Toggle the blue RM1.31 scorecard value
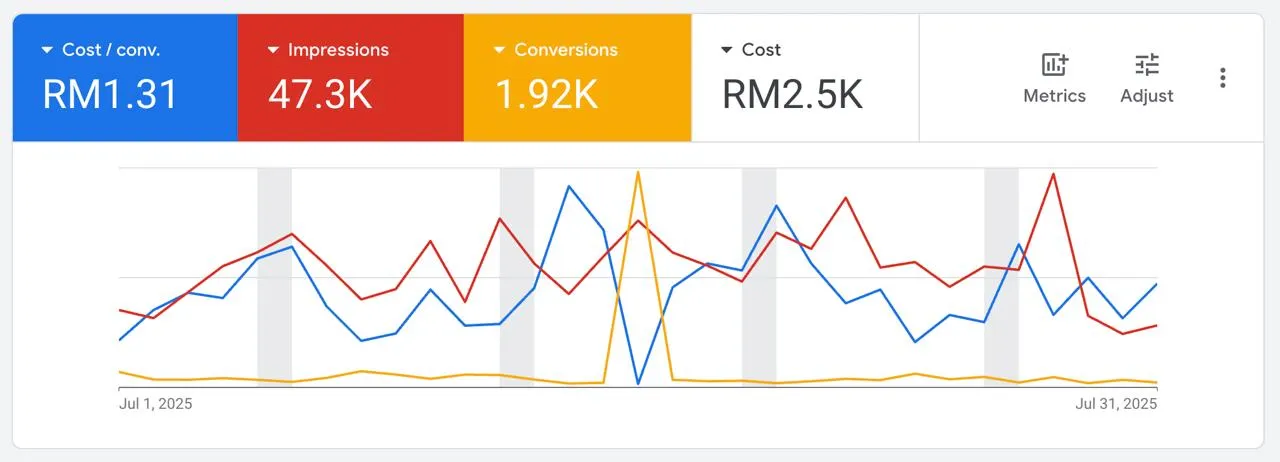 click(x=110, y=94)
